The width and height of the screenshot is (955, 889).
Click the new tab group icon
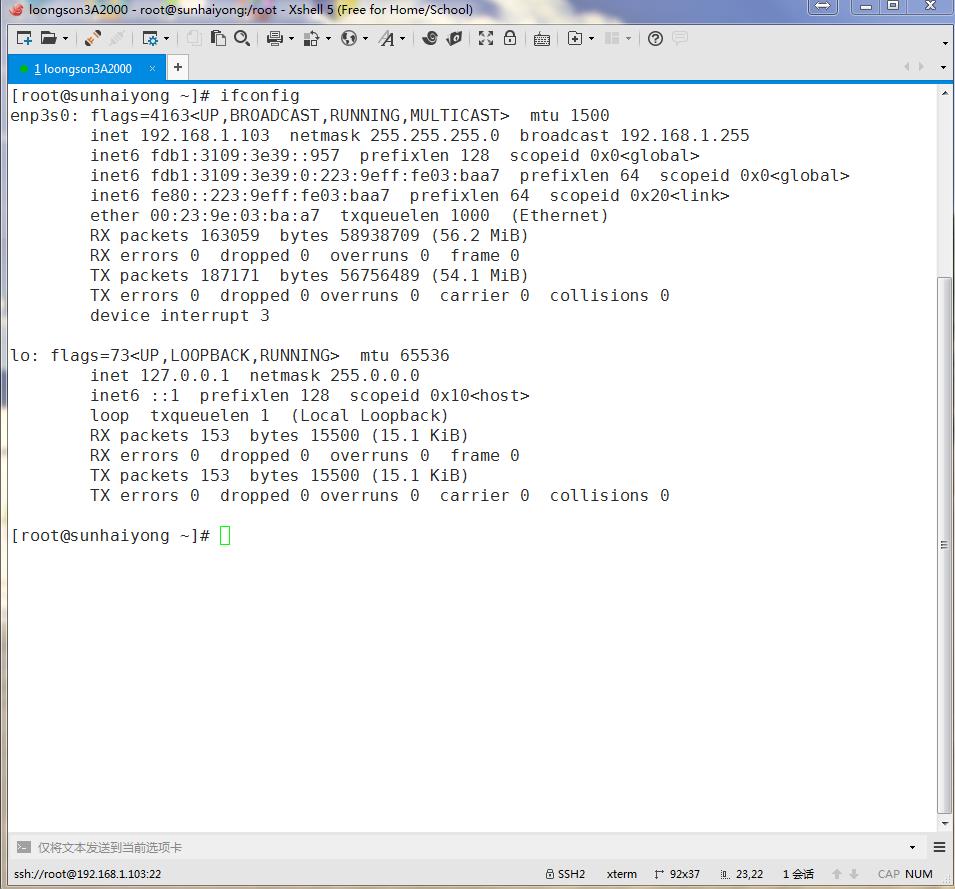[574, 38]
